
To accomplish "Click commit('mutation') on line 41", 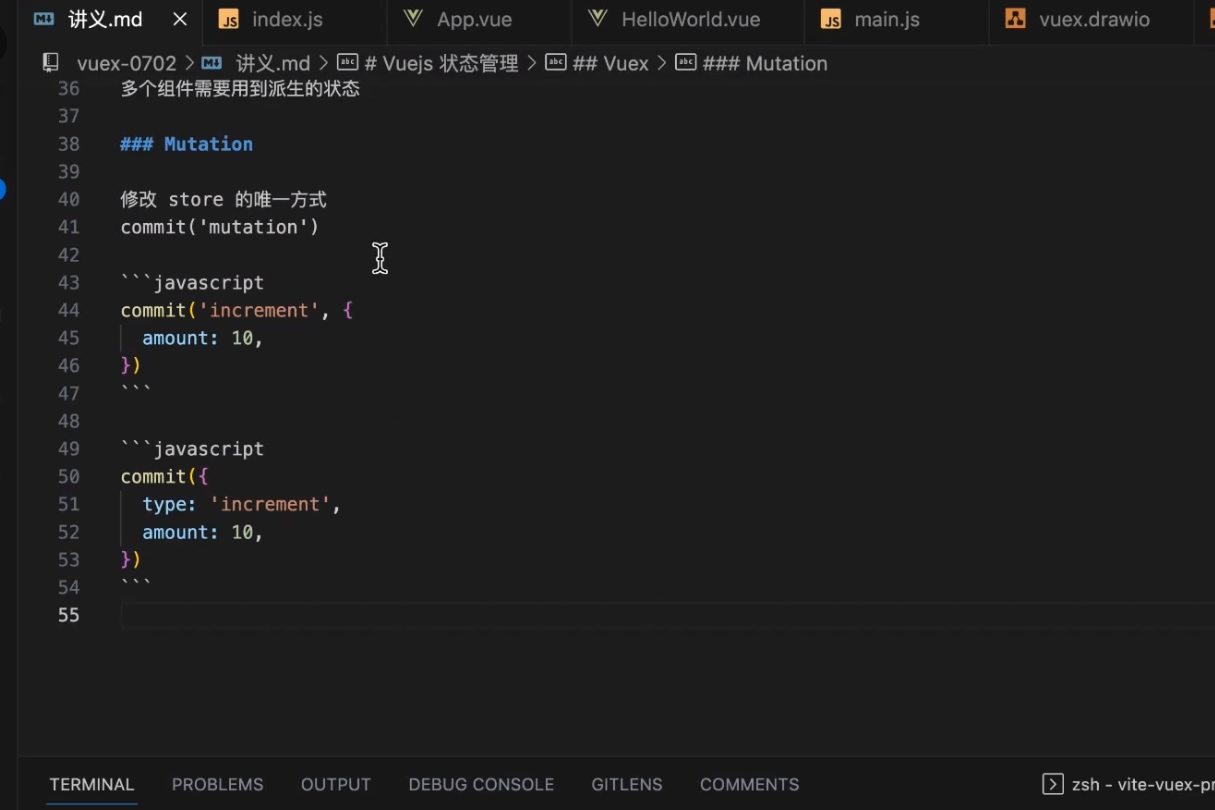I will [220, 227].
